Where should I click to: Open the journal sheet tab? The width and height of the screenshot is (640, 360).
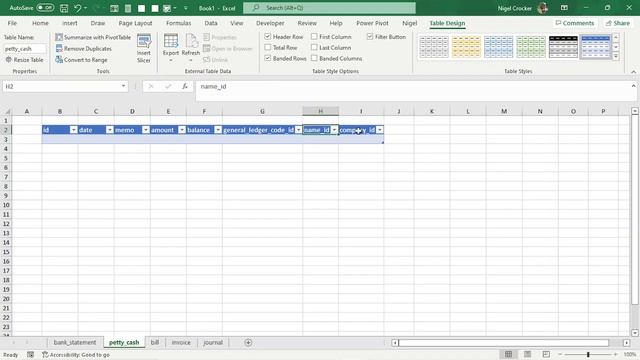pyautogui.click(x=213, y=342)
